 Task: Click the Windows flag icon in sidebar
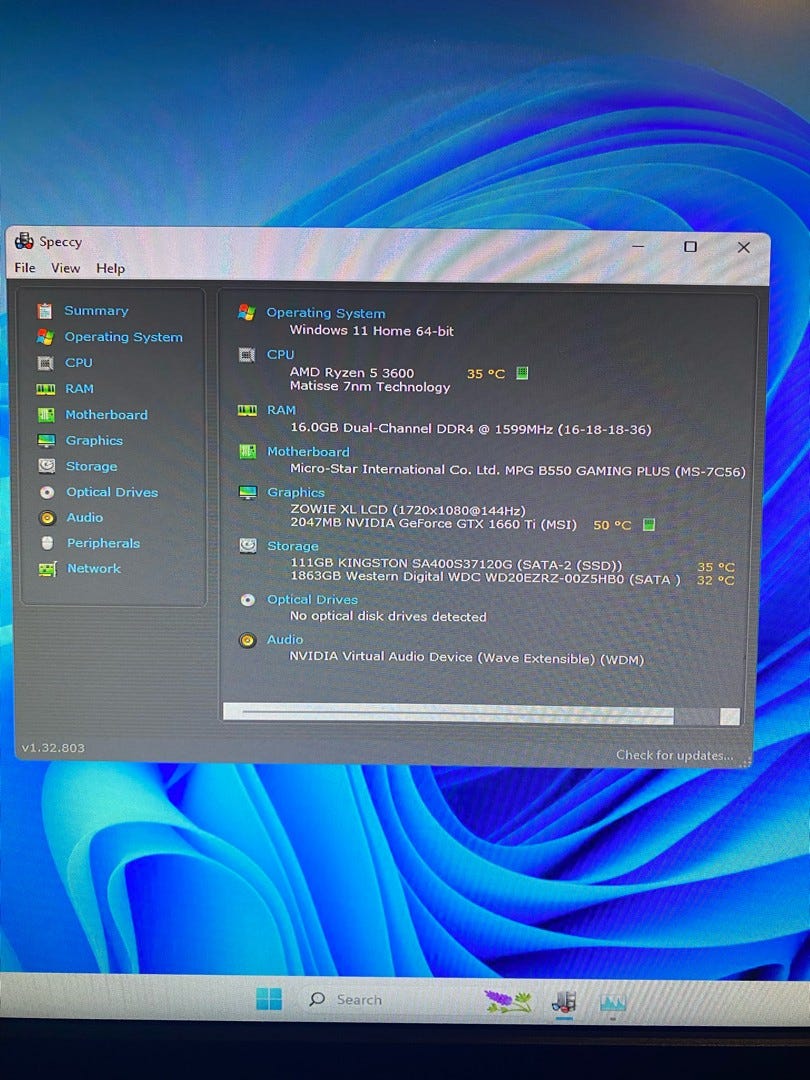[45, 337]
